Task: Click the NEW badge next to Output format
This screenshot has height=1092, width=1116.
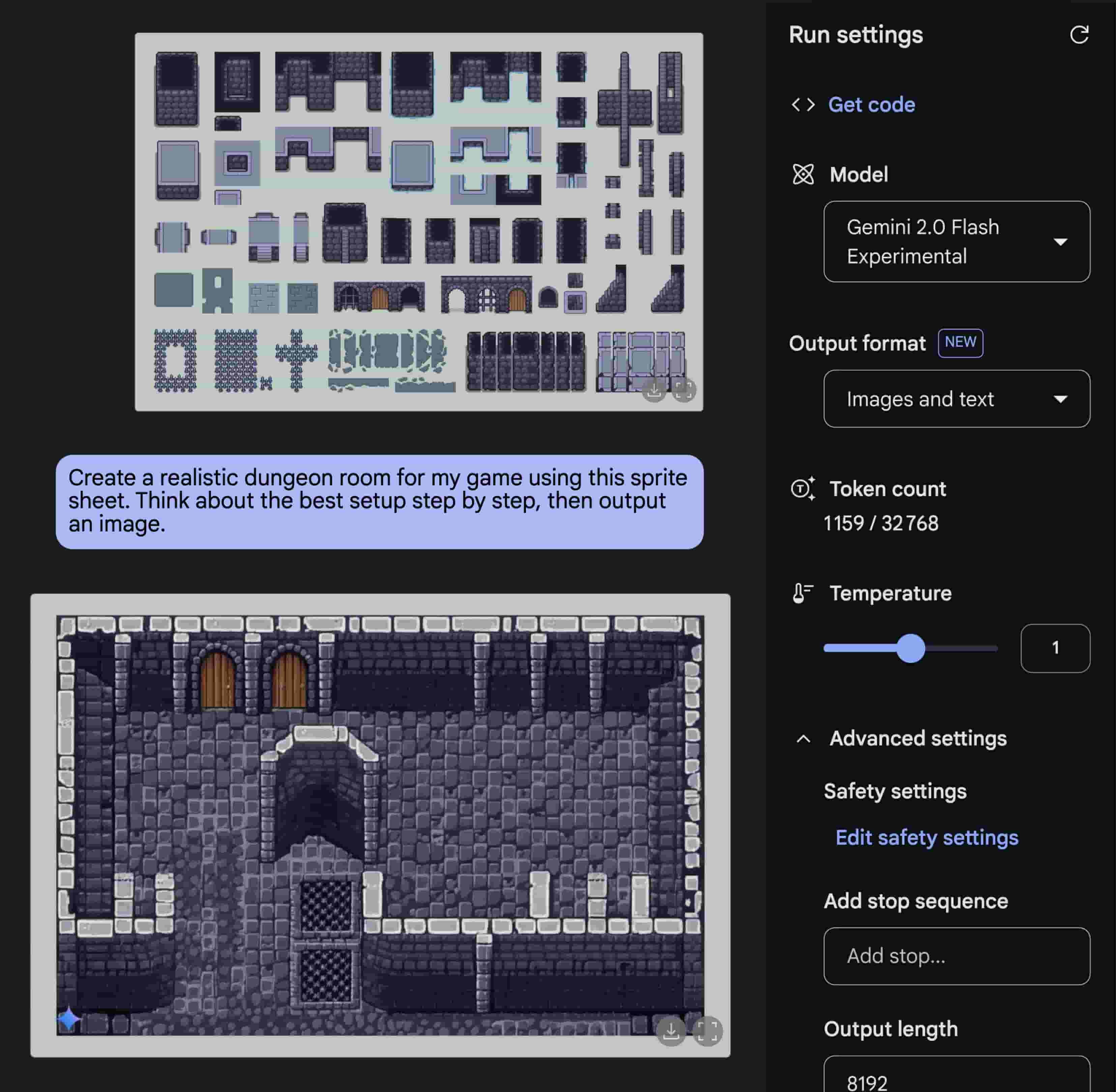Action: 960,342
